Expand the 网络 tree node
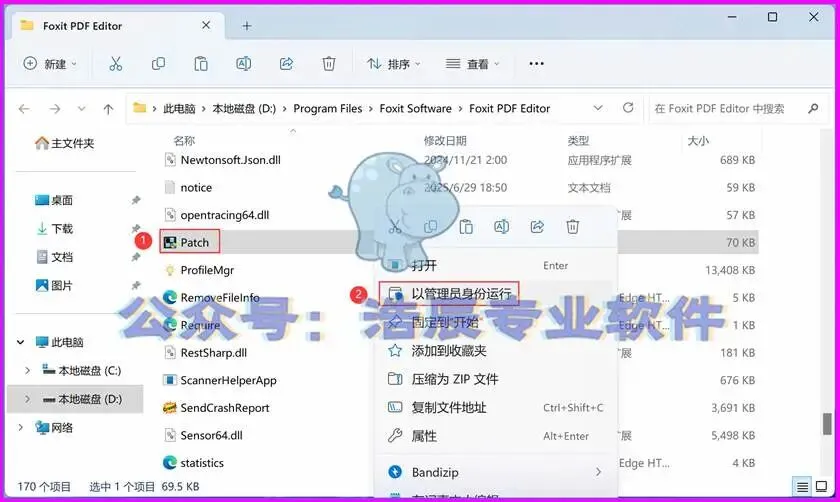The height and width of the screenshot is (502, 840). coord(20,428)
